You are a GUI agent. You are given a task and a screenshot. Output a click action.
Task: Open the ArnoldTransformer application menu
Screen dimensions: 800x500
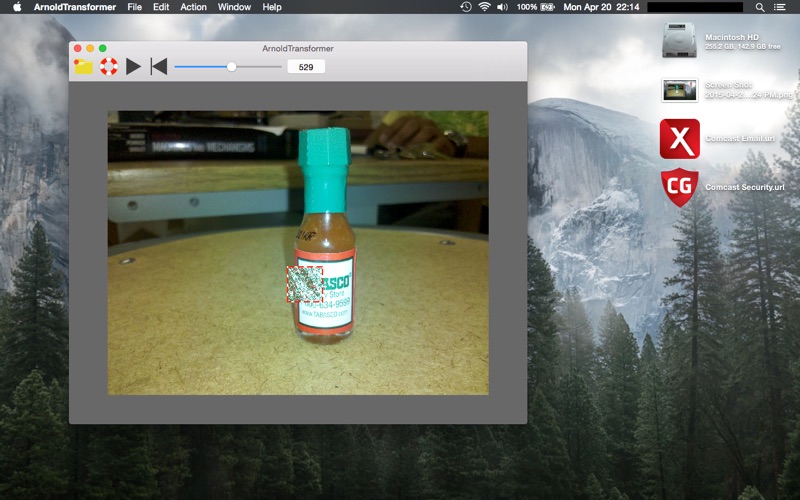pos(75,7)
